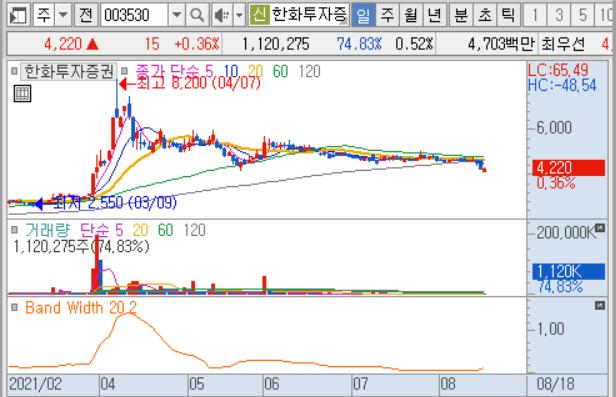
Task: Click the LC:65.49 label
Action: click(x=558, y=70)
